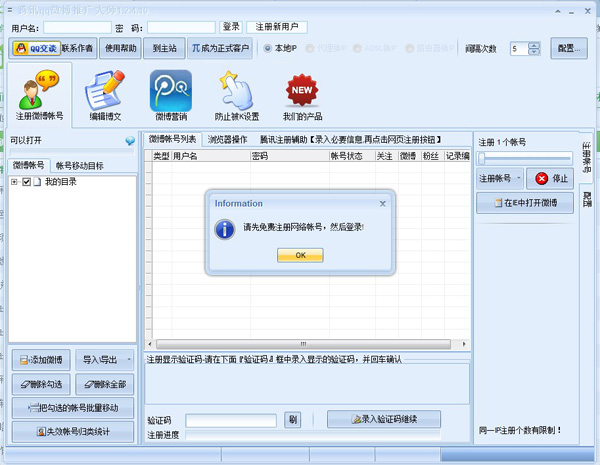Click 联系作者 button
600x465 pixels.
78,48
